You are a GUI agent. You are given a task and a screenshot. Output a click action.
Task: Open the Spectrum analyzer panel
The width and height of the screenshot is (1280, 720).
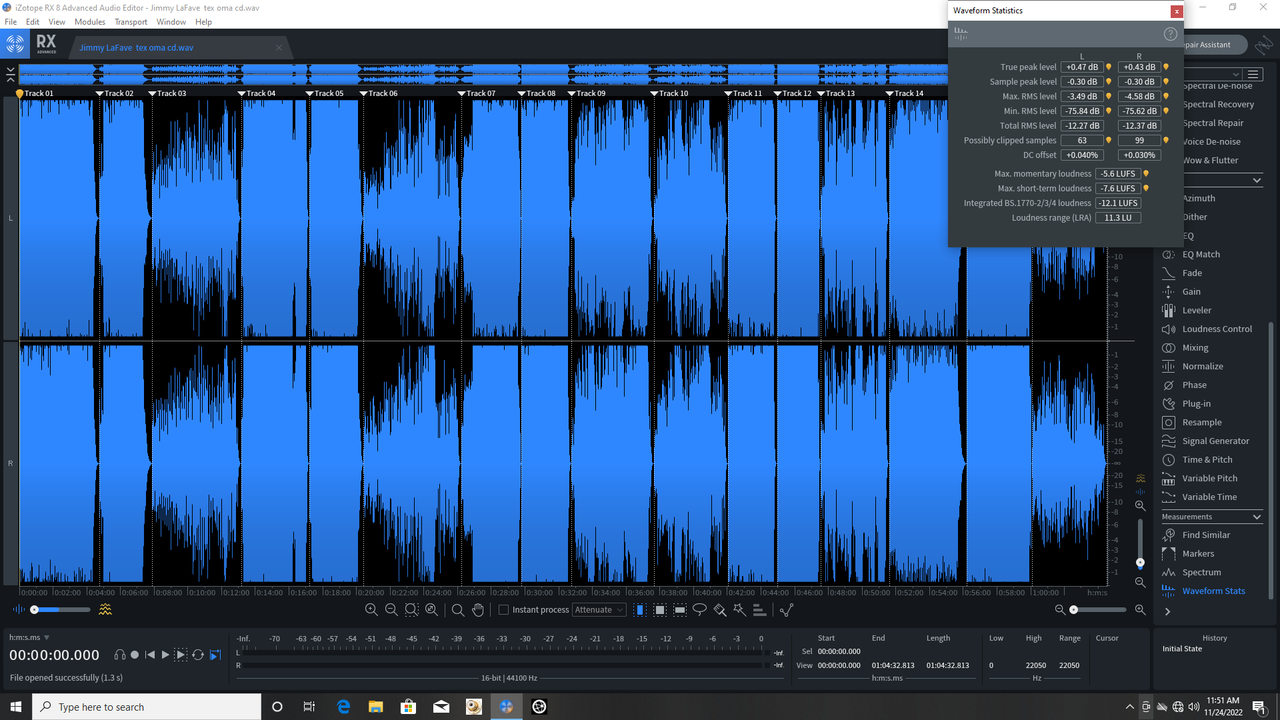[x=1201, y=572]
